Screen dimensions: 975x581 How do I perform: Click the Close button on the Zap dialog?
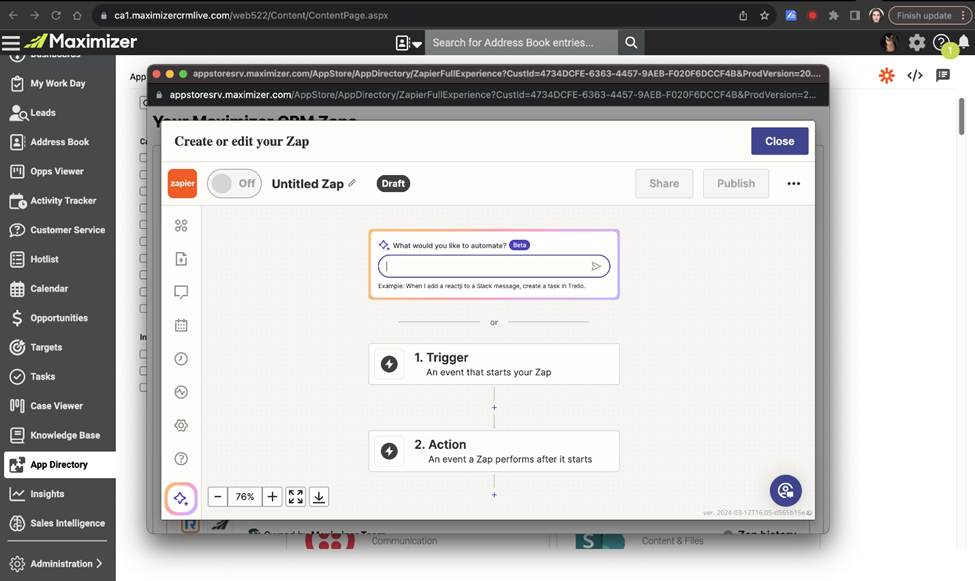pyautogui.click(x=780, y=141)
